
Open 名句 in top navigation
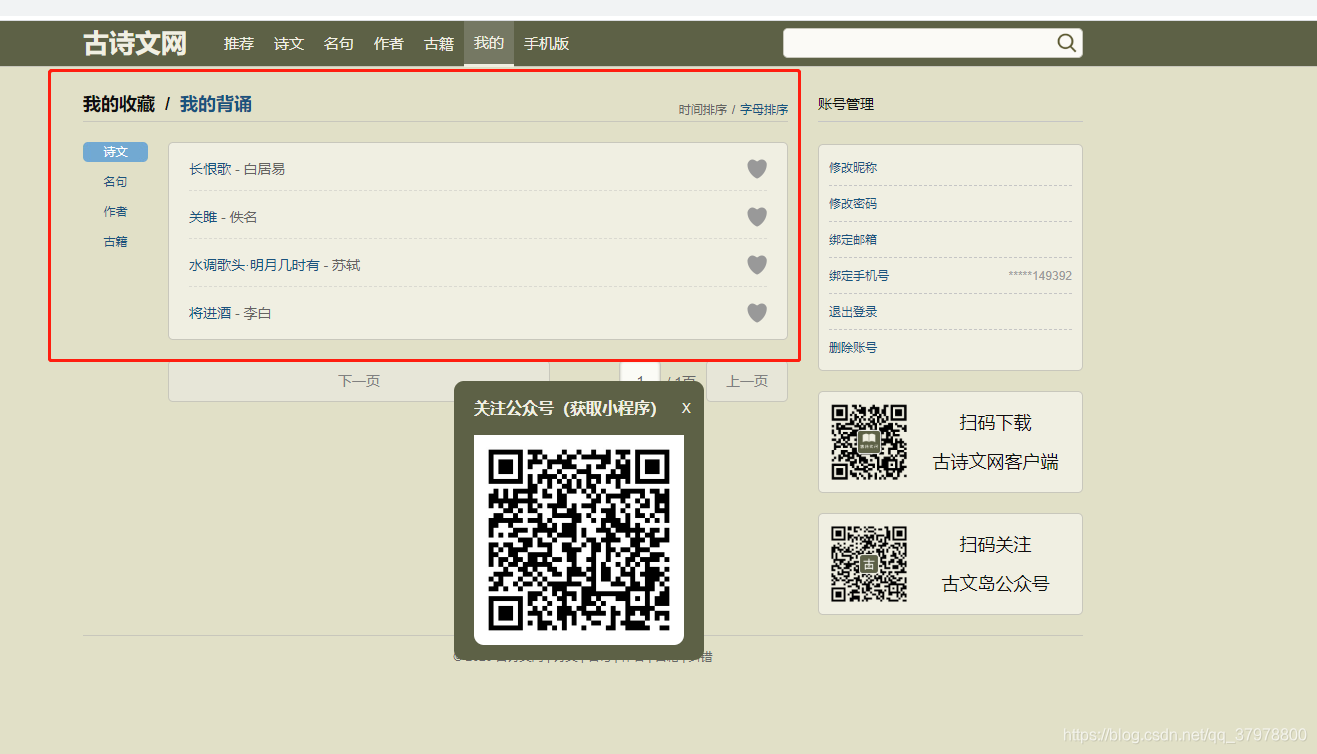339,44
